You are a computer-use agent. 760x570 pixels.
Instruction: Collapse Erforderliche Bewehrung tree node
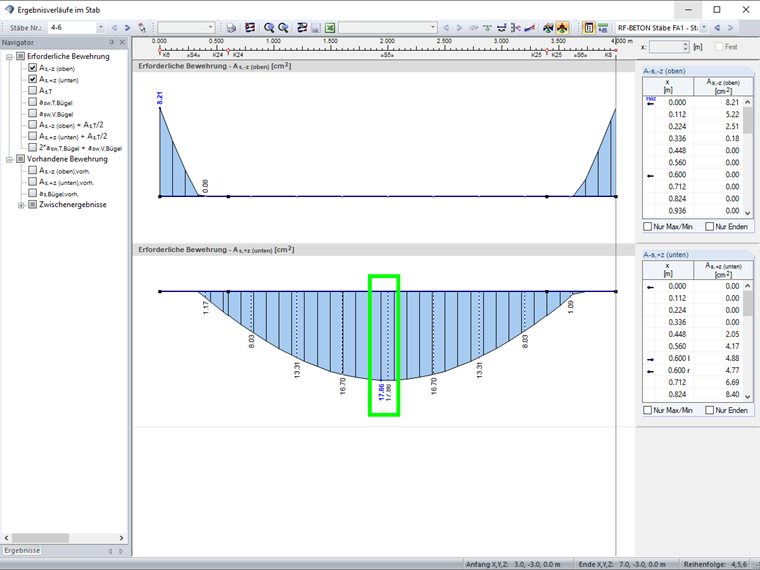tap(9, 57)
